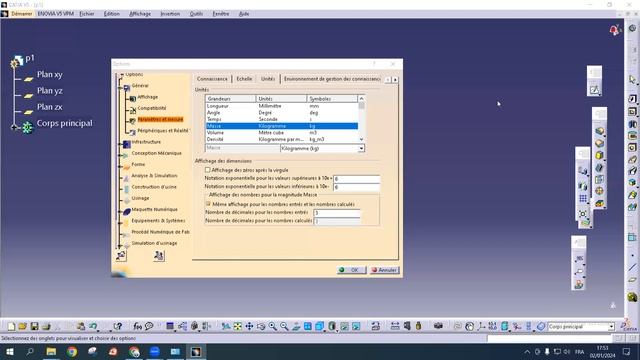The width and height of the screenshot is (640, 360).
Task: Collapse the Général node in options tree
Action: point(120,87)
